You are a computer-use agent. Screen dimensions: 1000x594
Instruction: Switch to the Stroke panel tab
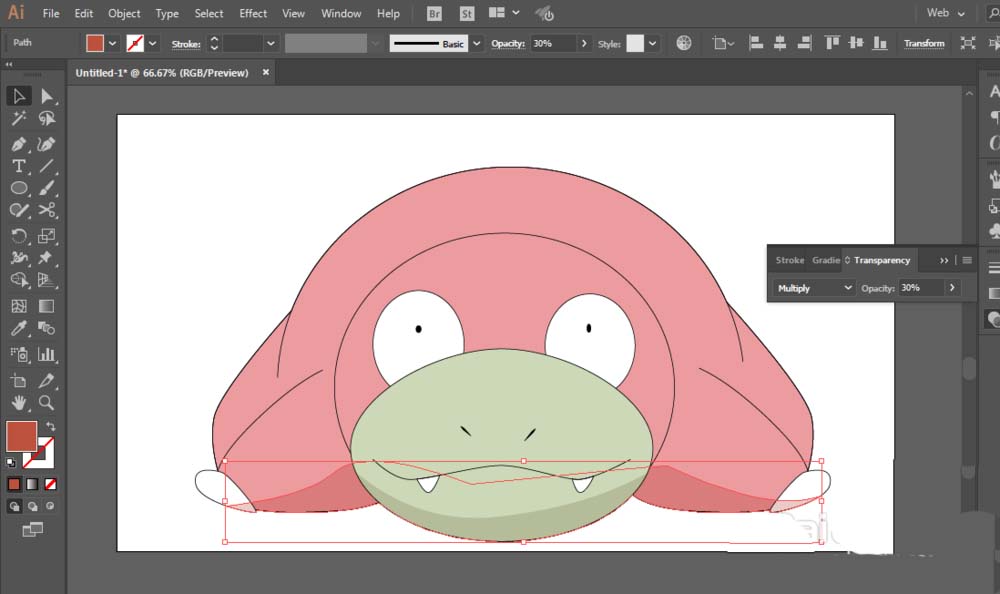(790, 260)
